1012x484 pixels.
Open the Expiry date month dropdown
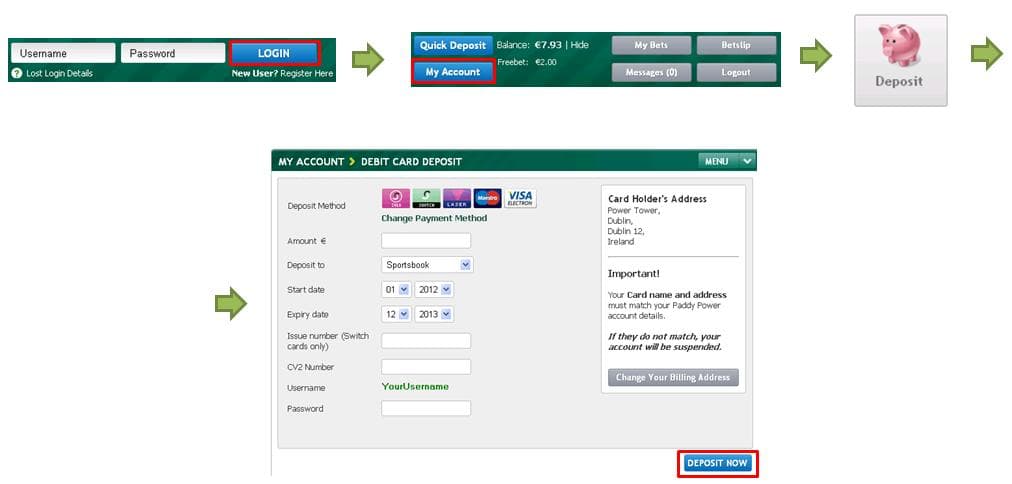click(x=396, y=314)
